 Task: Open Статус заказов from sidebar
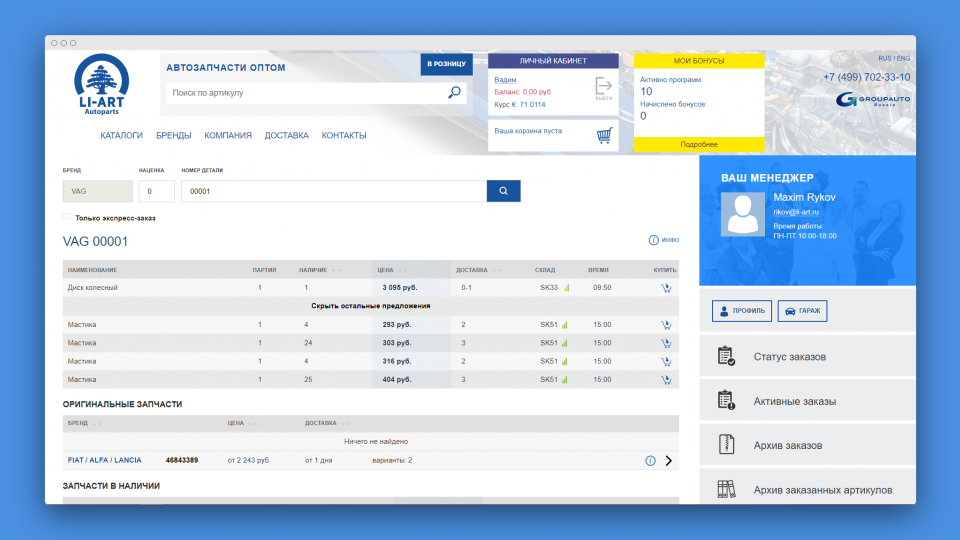(789, 357)
